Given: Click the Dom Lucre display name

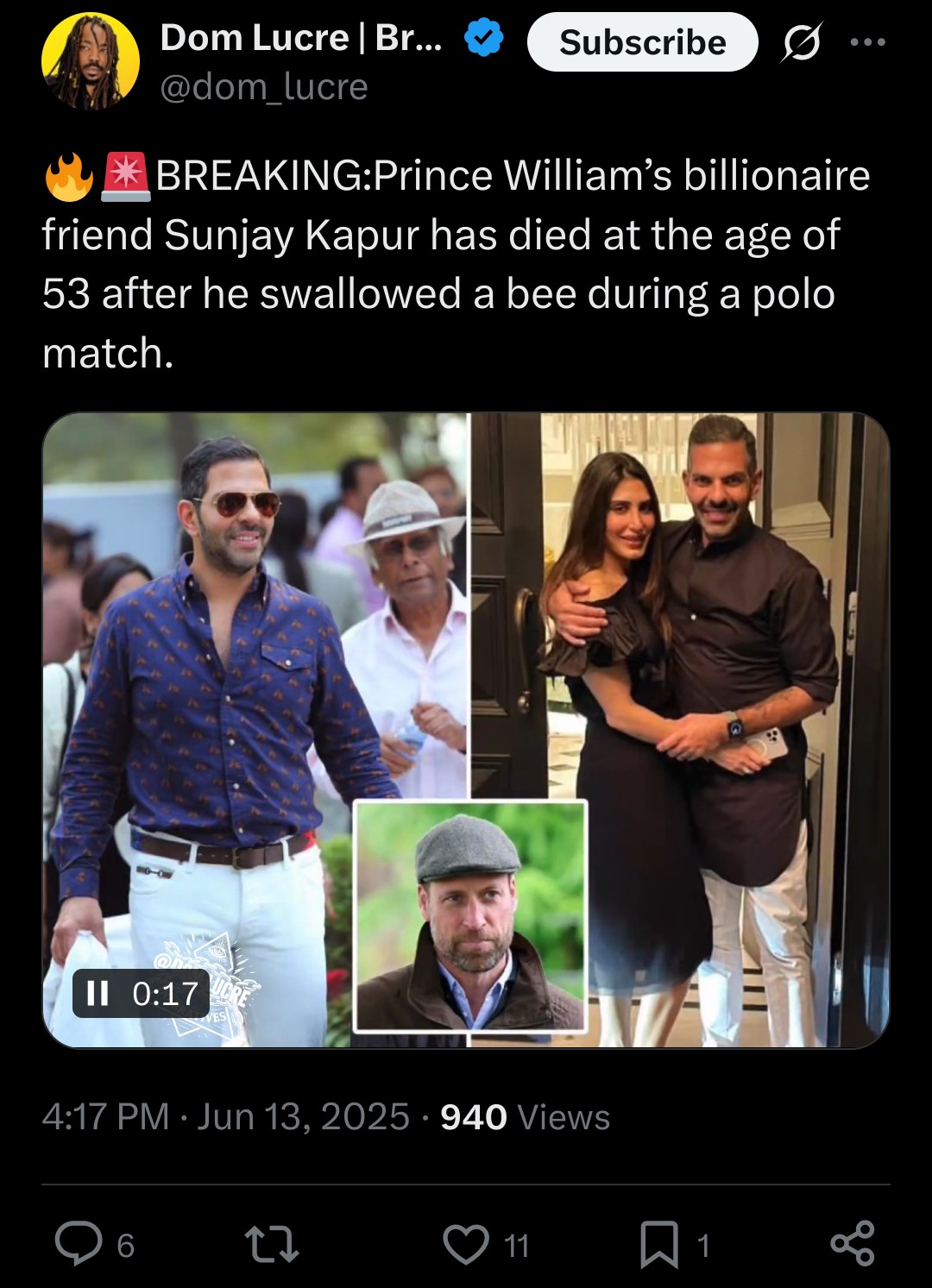Looking at the screenshot, I should (301, 38).
